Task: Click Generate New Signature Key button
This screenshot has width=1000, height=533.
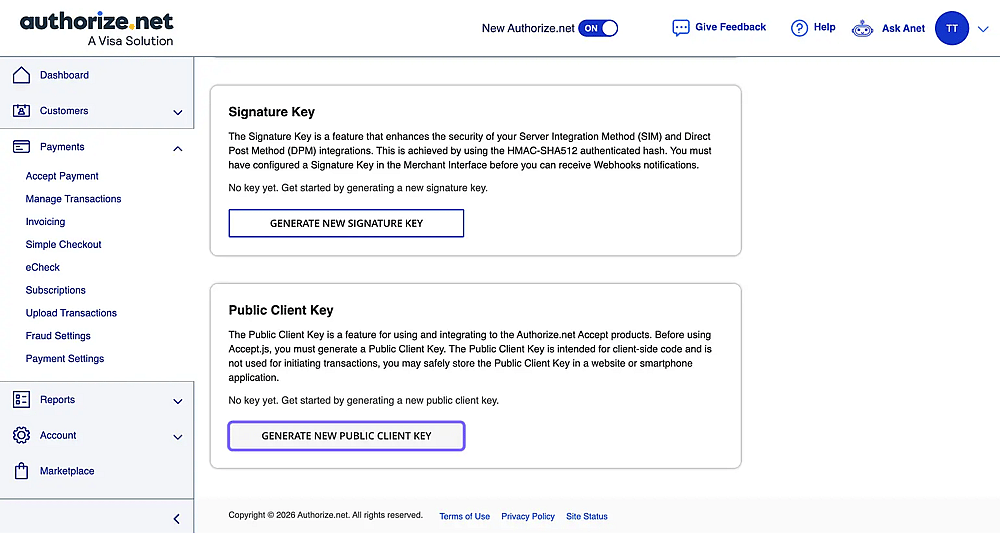Action: (x=346, y=223)
